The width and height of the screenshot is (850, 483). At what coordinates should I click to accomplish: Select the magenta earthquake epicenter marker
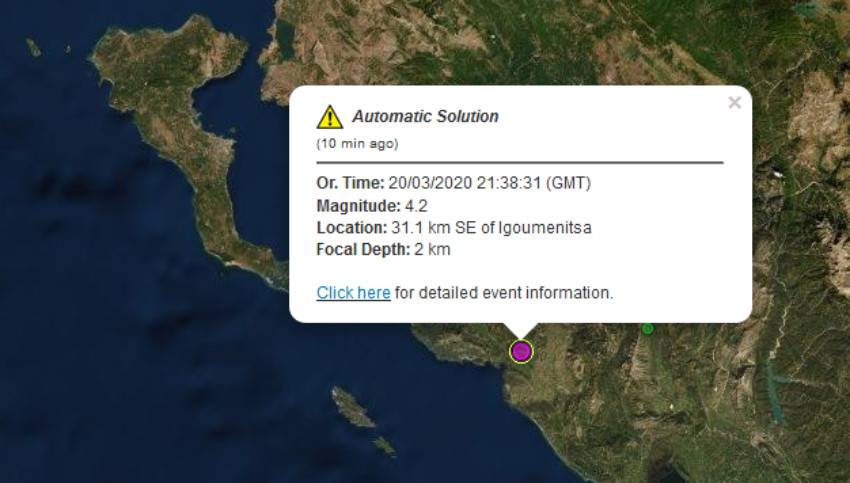[x=521, y=351]
